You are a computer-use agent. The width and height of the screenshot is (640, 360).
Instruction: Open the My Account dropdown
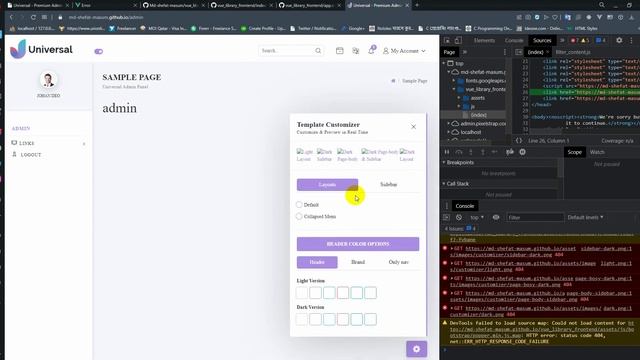coord(404,51)
